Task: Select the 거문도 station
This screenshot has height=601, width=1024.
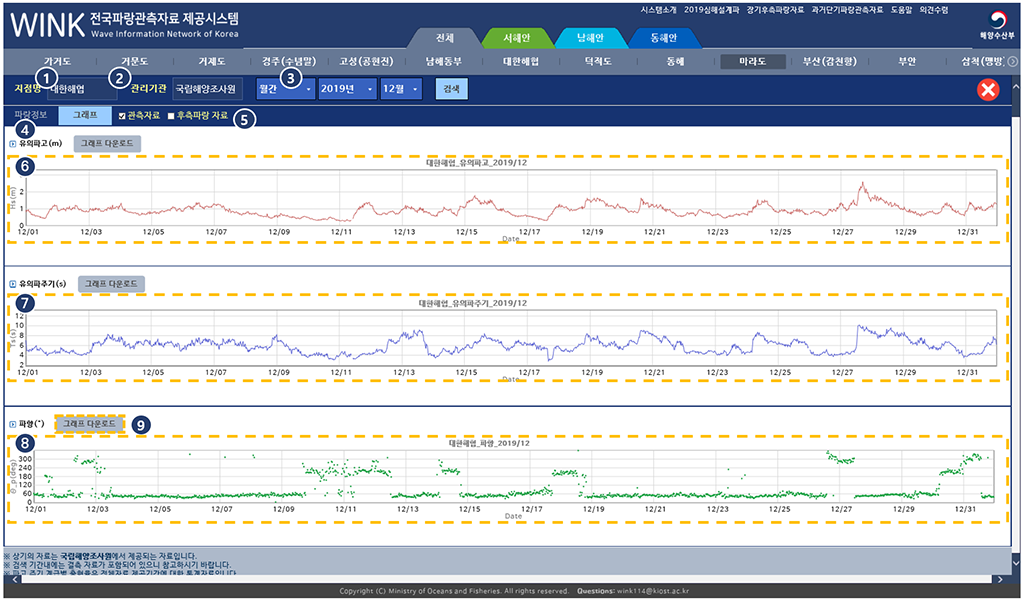Action: [135, 61]
